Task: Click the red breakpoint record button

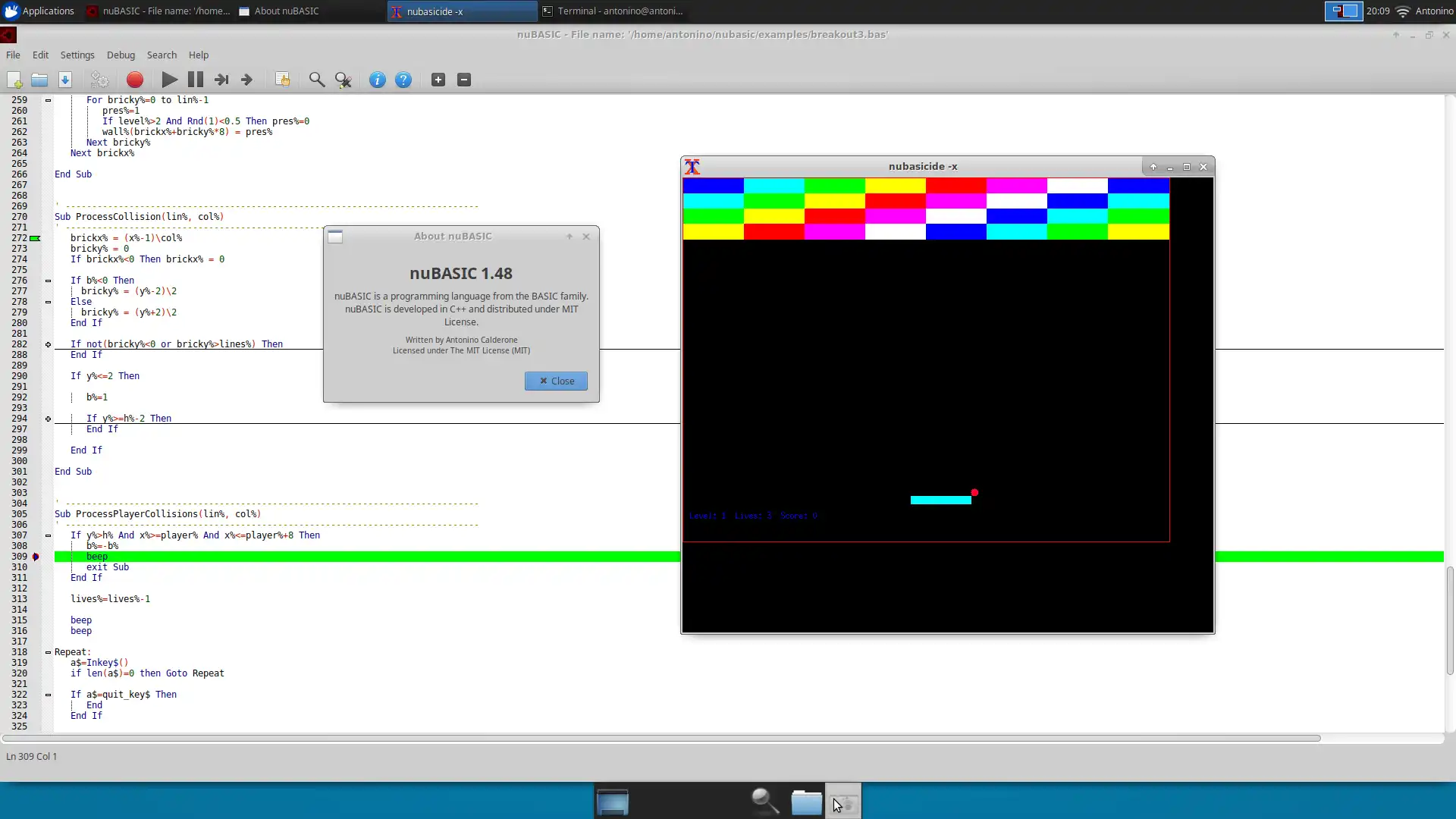Action: (135, 80)
